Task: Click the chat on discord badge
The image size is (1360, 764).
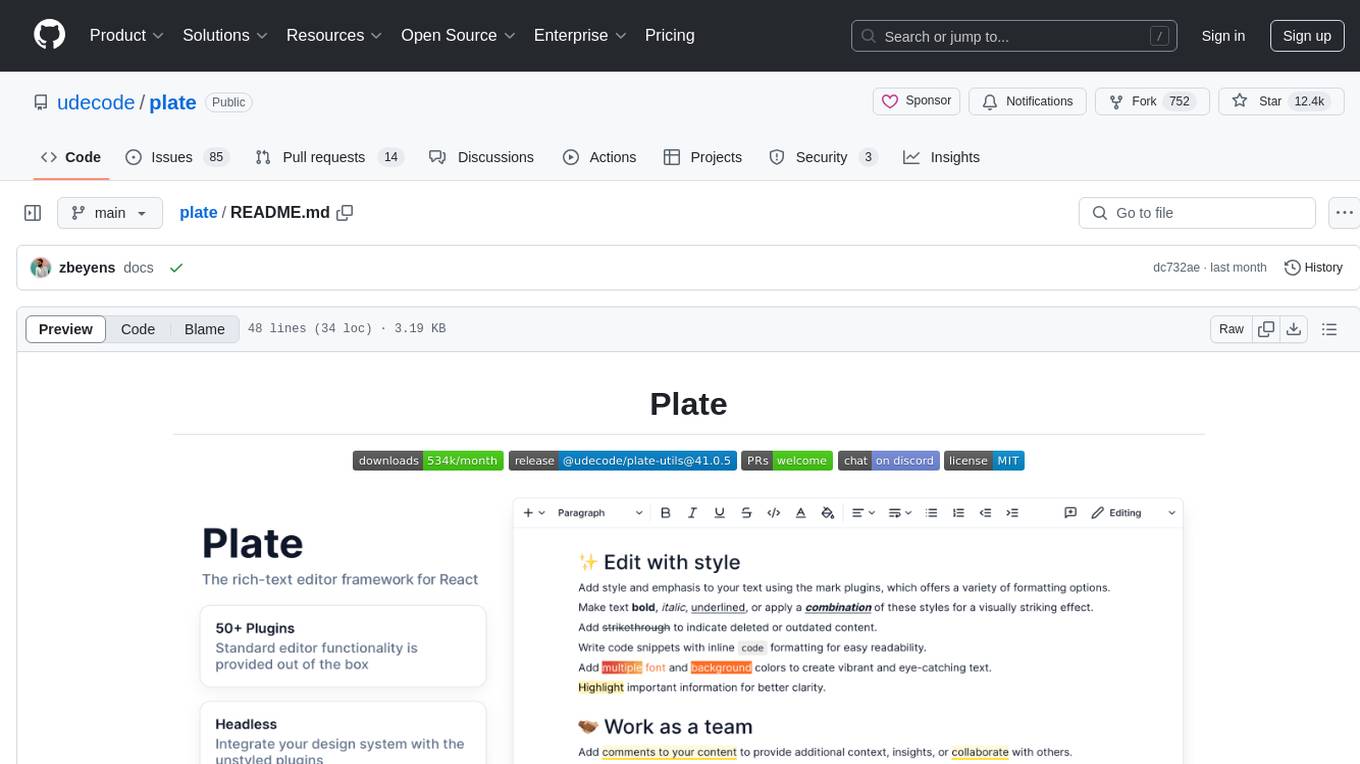Action: (889, 460)
